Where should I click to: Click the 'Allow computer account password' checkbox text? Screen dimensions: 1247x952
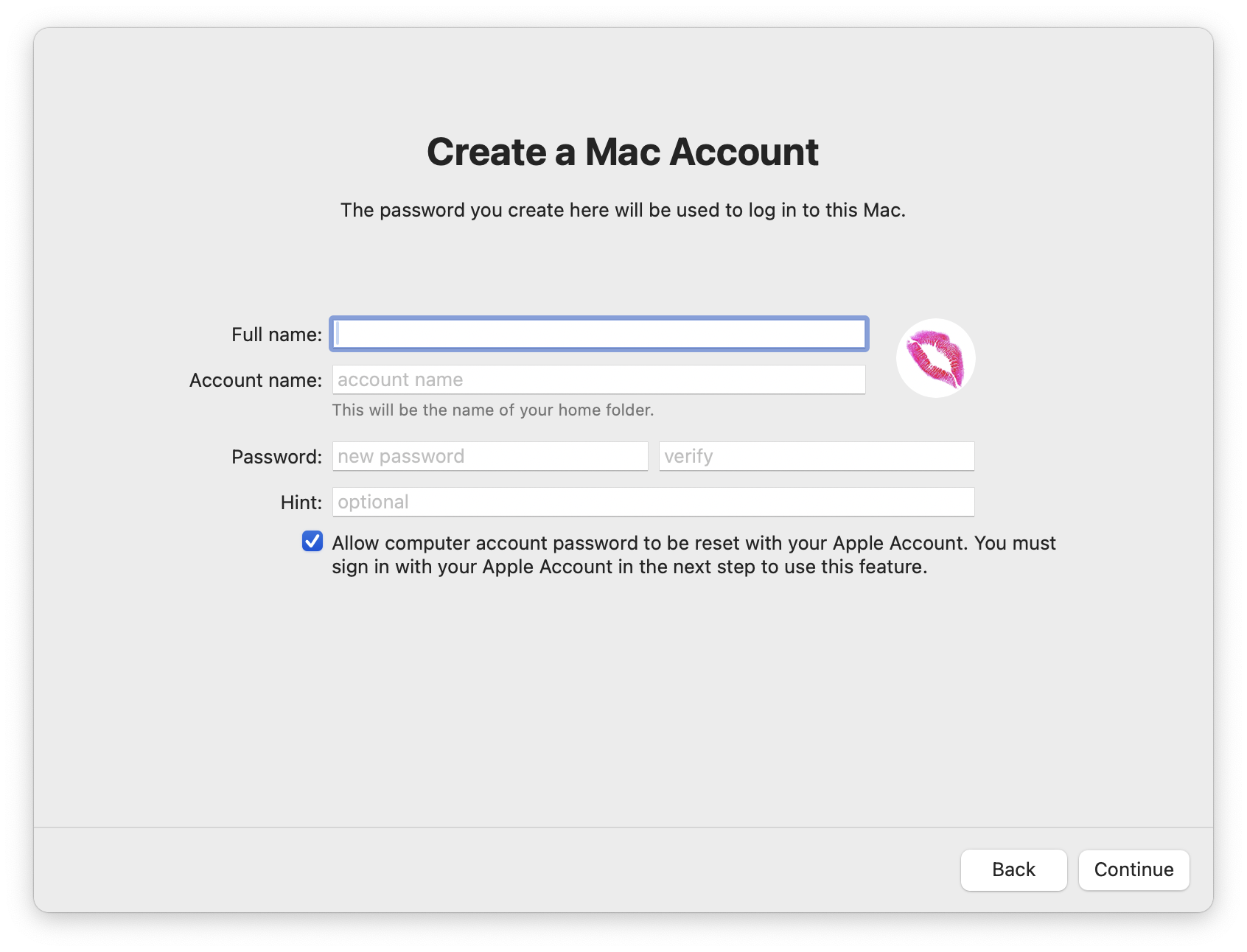[694, 555]
